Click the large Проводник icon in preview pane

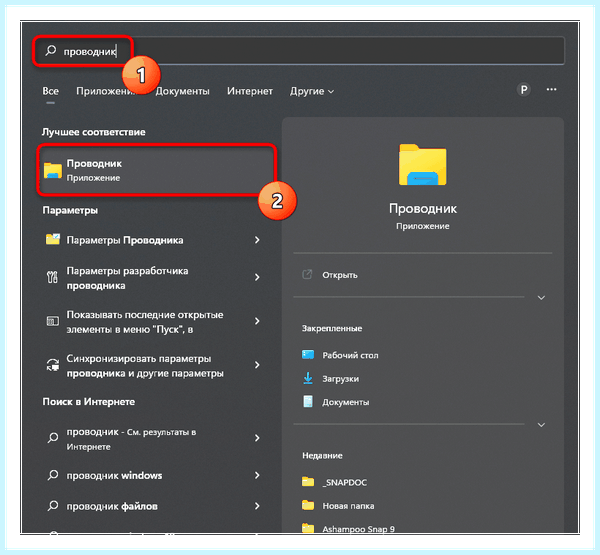pos(422,165)
